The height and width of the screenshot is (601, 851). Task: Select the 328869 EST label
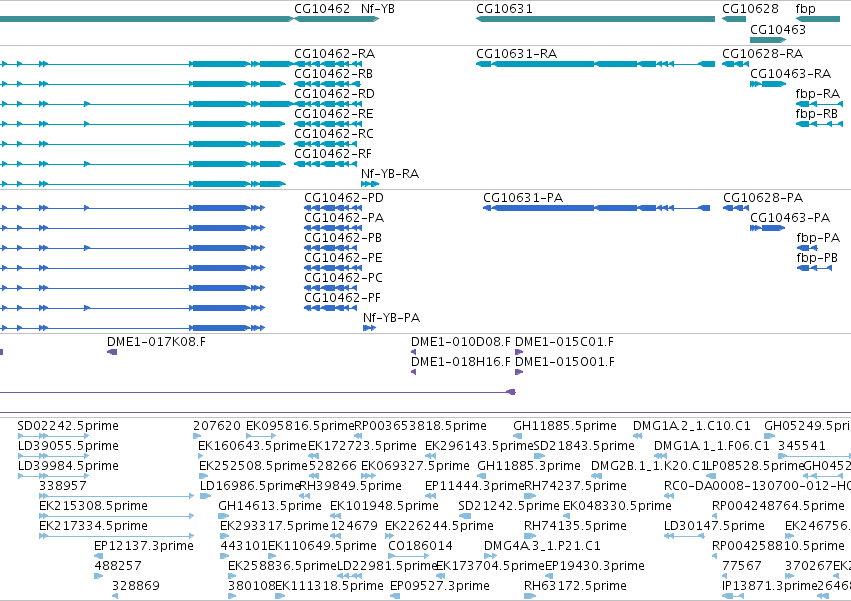136,586
